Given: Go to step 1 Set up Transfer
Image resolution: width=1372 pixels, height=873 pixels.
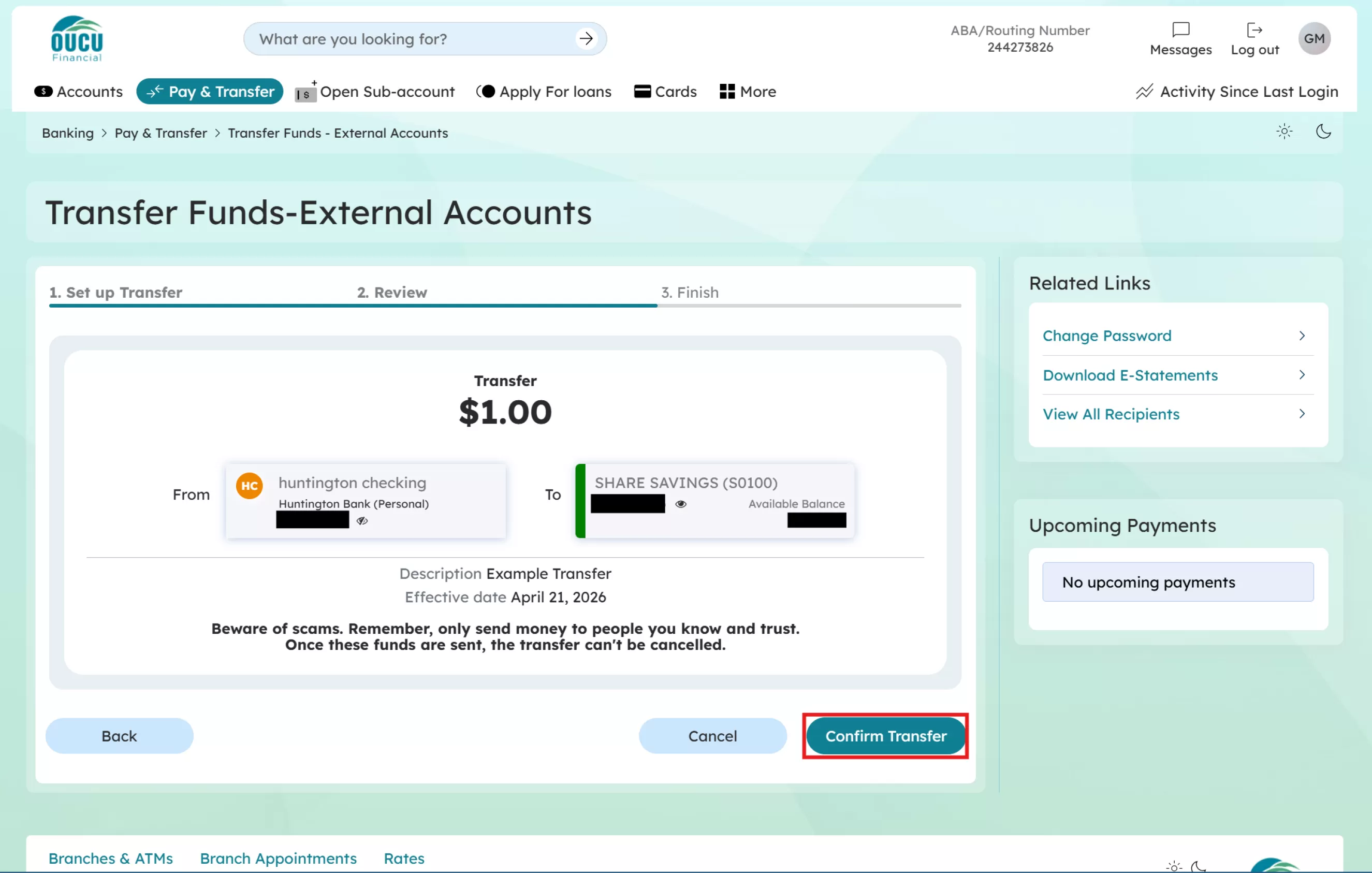Looking at the screenshot, I should (x=115, y=293).
